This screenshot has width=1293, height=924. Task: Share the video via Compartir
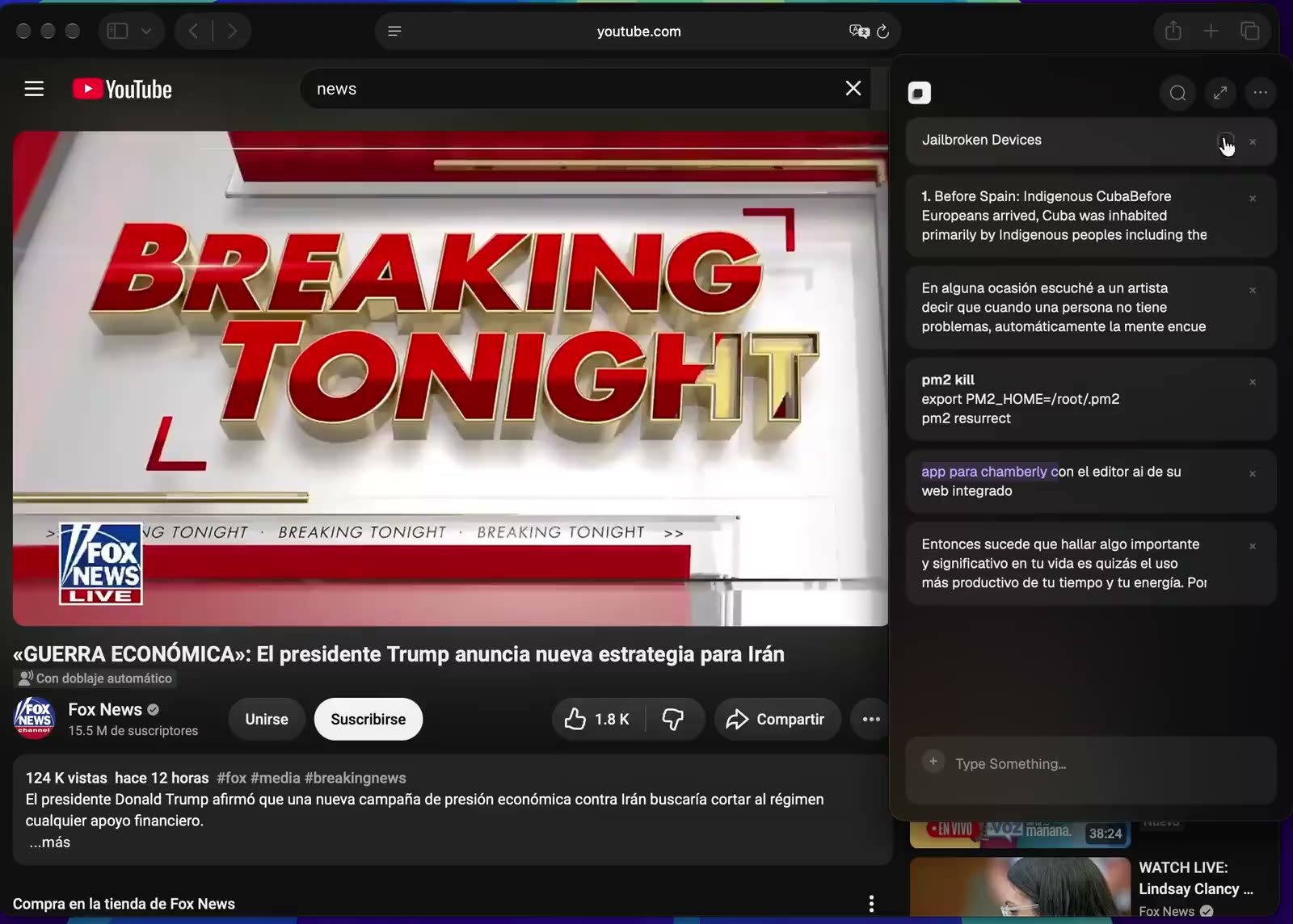coord(777,719)
